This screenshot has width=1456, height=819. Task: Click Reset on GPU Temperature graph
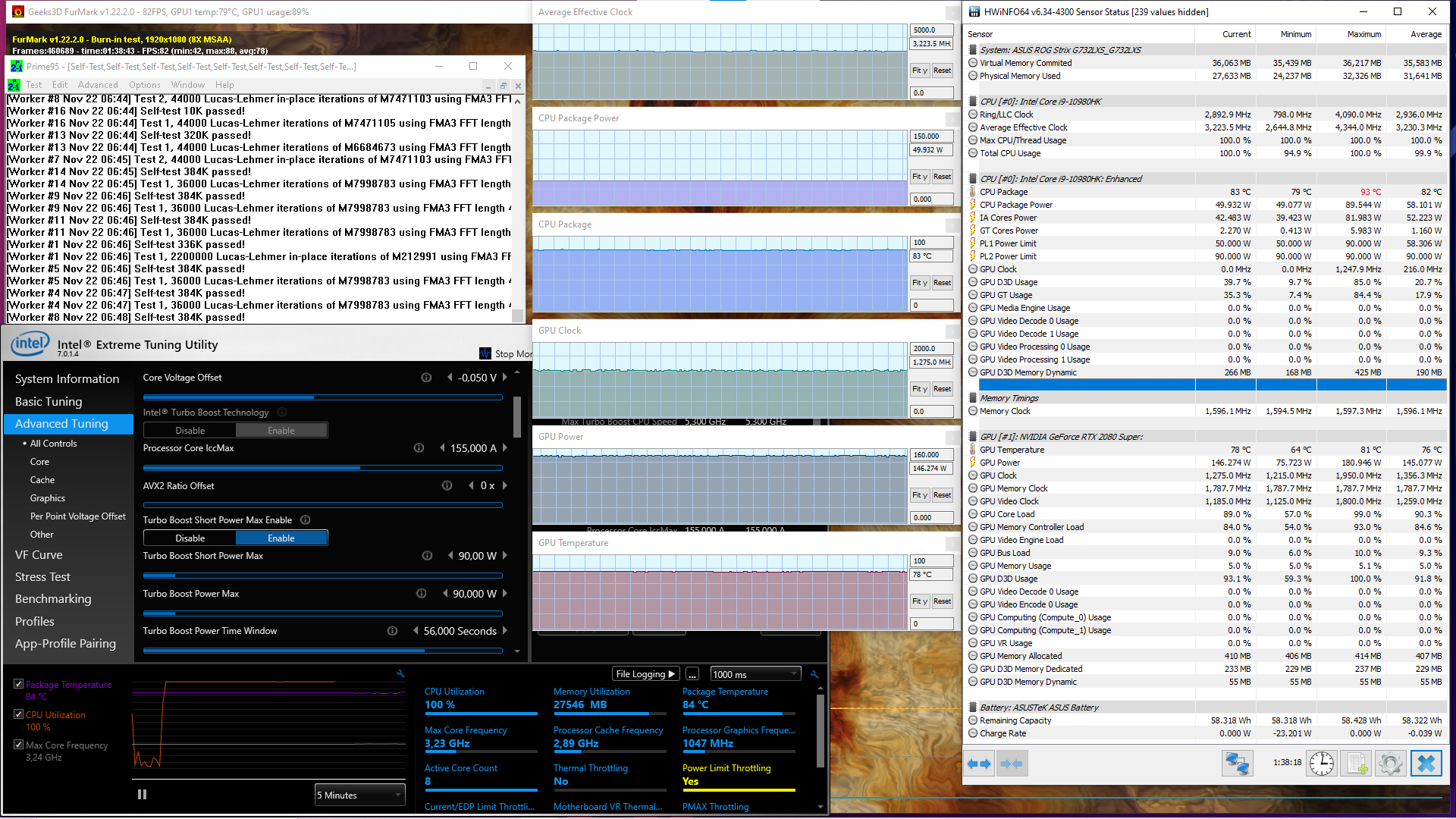click(x=943, y=601)
